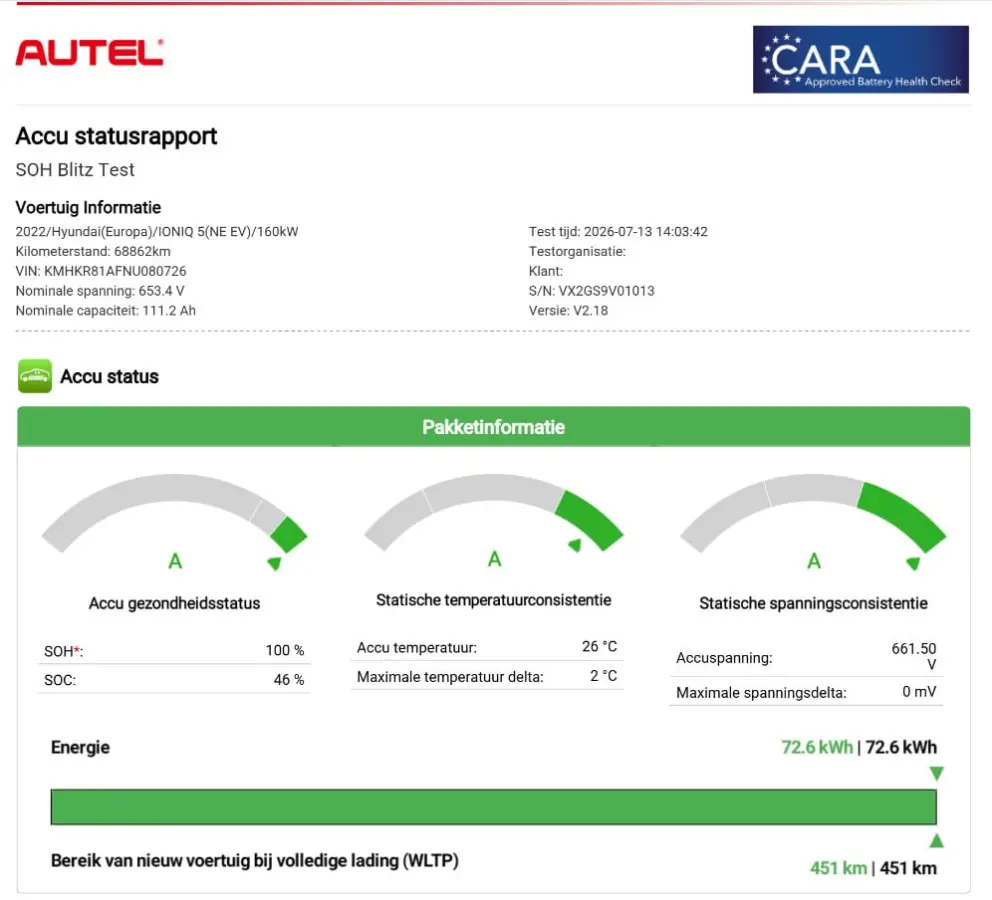Image resolution: width=992 pixels, height=900 pixels.
Task: Click the downward green marker above the energy bar
Action: 936,774
